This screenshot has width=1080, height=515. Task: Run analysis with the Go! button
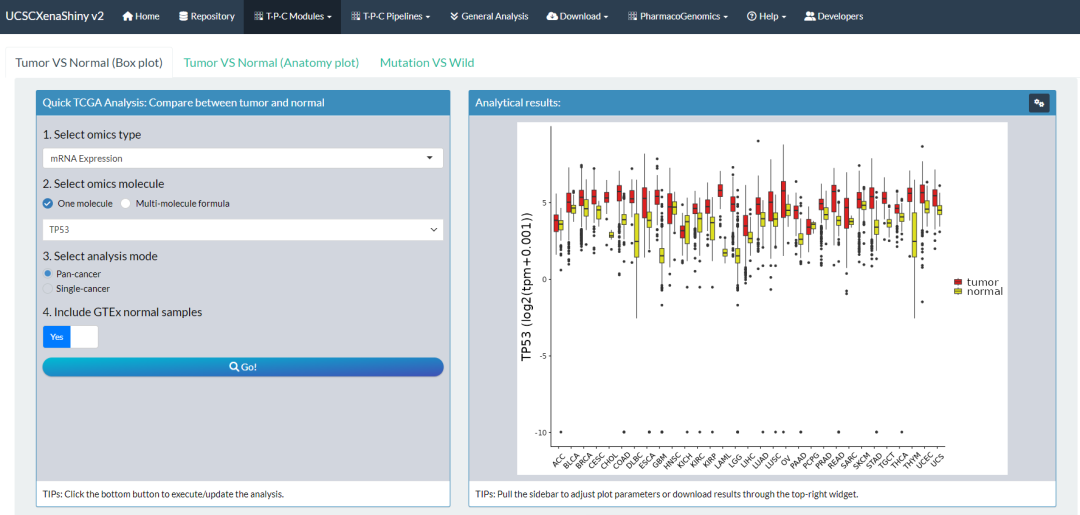[x=242, y=367]
